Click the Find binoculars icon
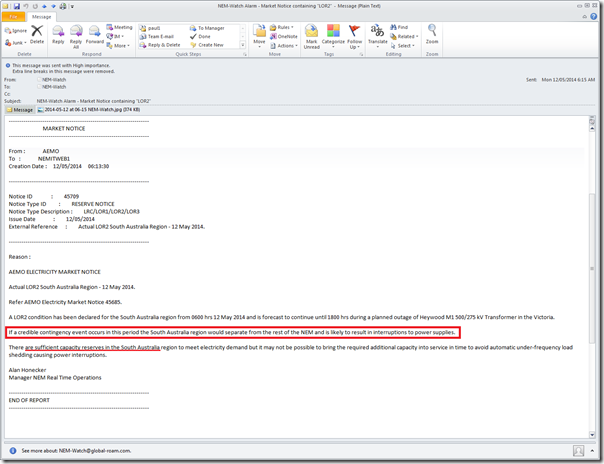The image size is (604, 464). pos(399,27)
